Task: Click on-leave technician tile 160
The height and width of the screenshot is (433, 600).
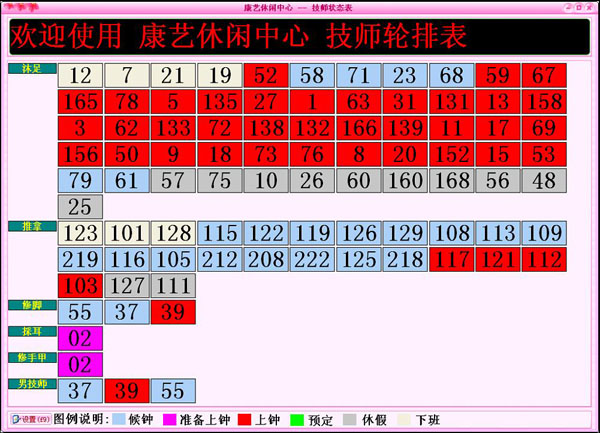Action: 405,181
